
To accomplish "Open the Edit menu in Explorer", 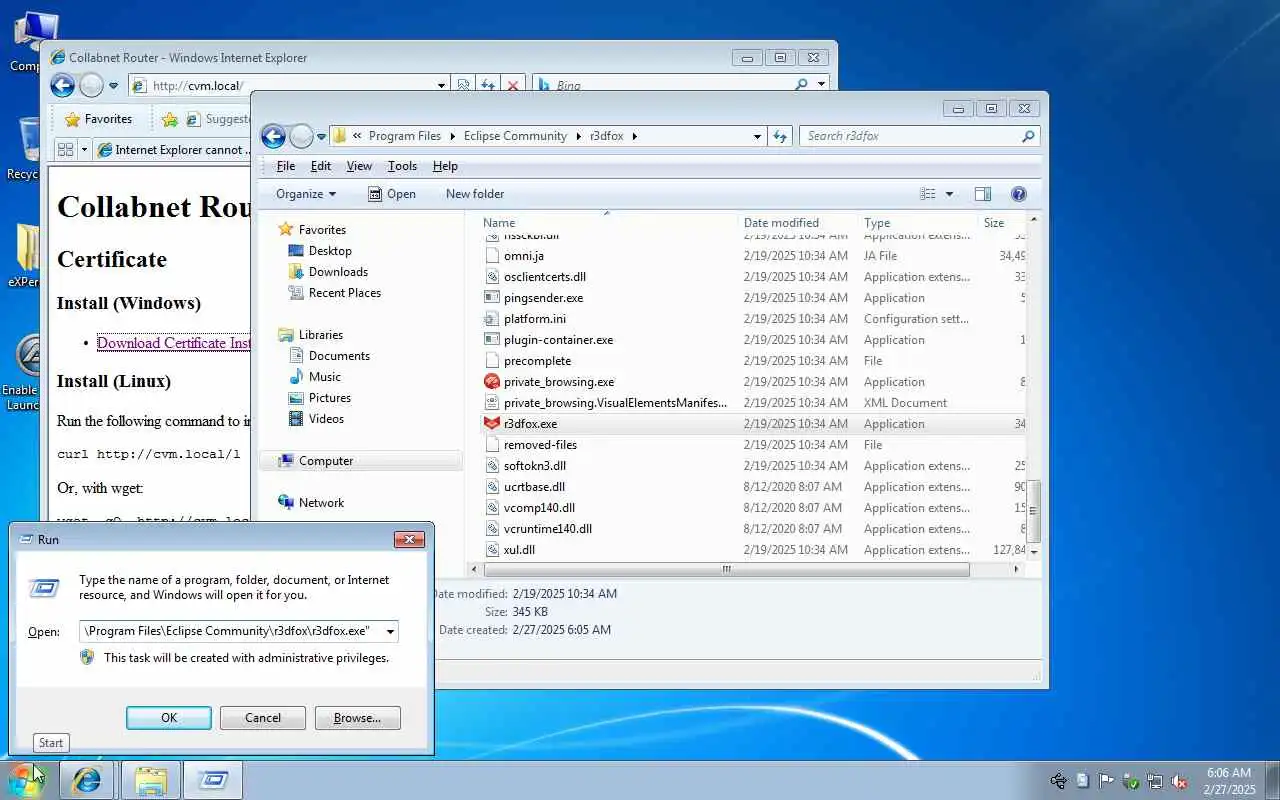I will (x=320, y=166).
